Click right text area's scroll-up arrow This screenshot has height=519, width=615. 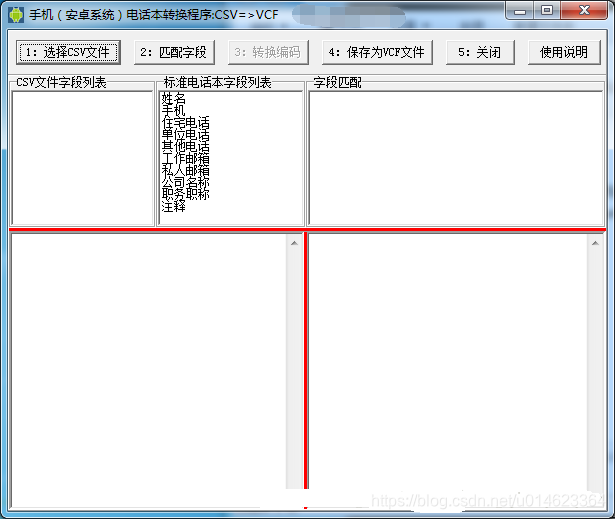[595, 243]
